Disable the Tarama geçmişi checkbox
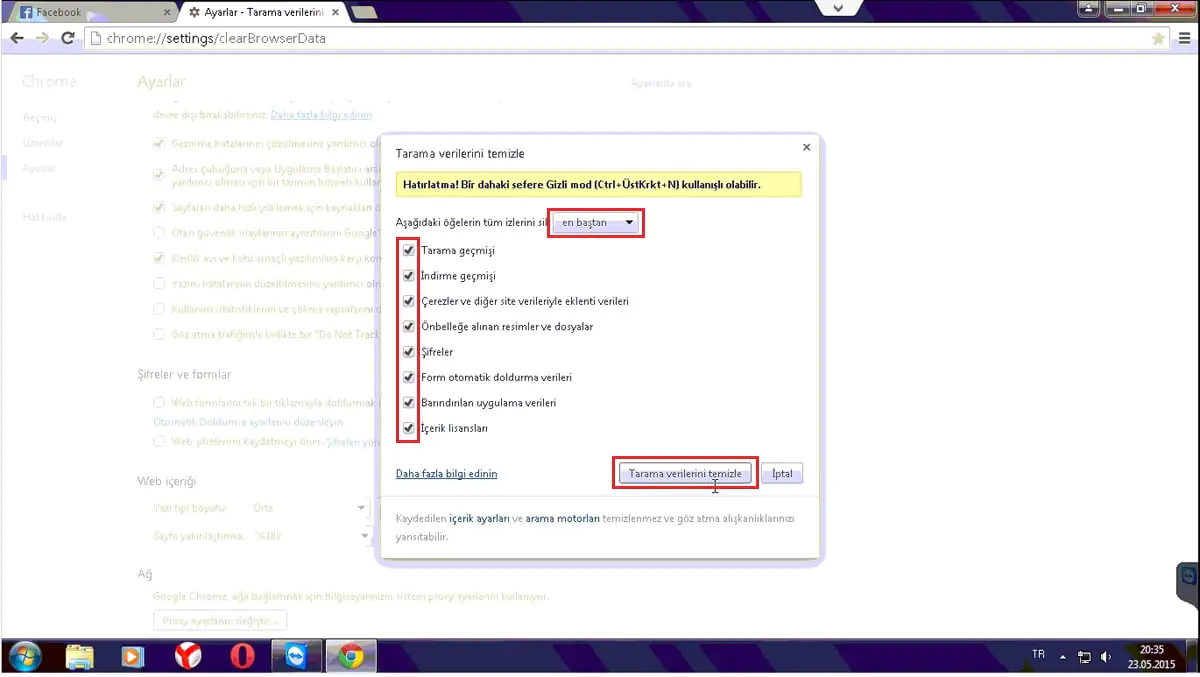This screenshot has height=677, width=1200. click(407, 250)
